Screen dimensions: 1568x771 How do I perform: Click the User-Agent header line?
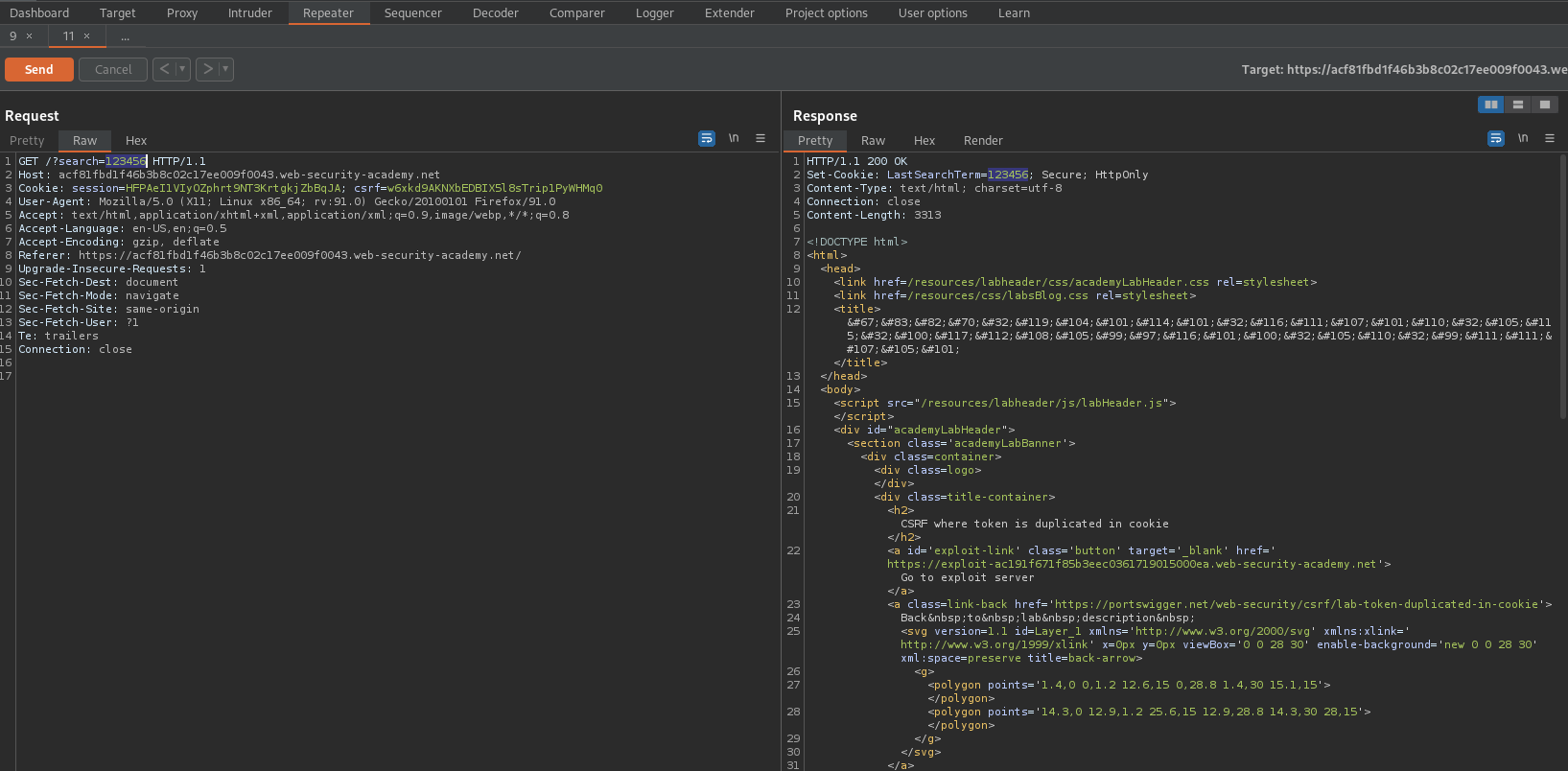[x=287, y=201]
